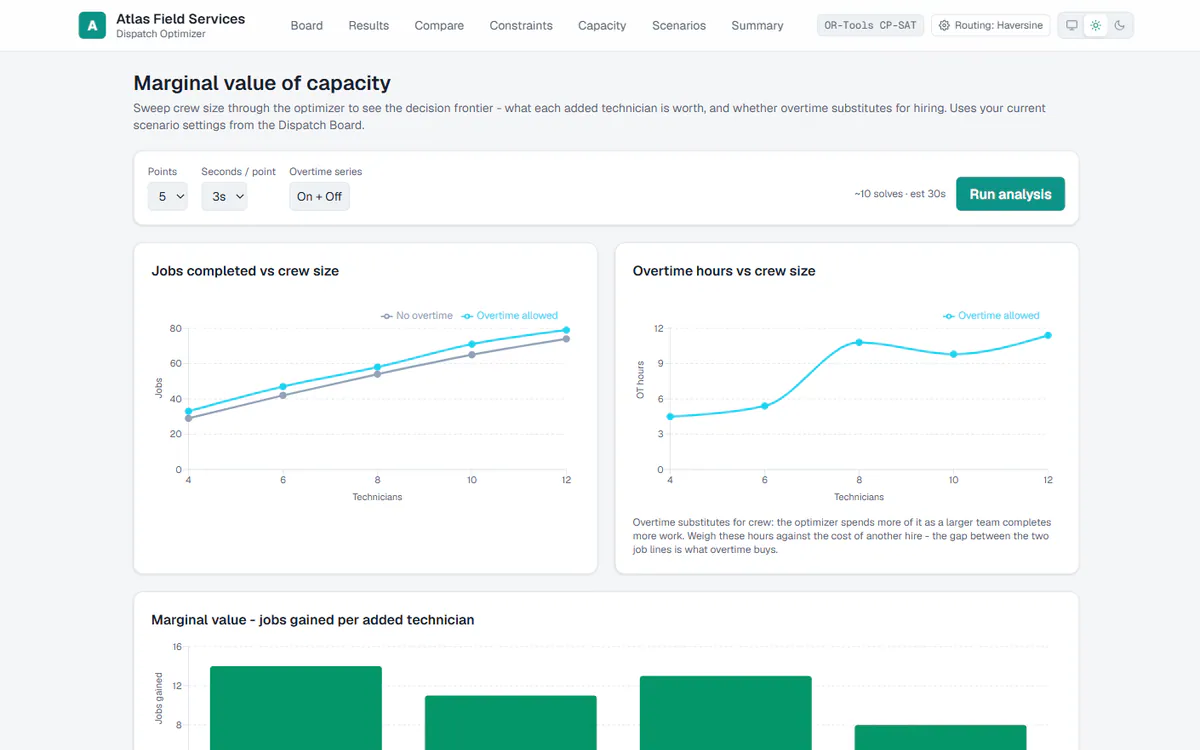Viewport: 1200px width, 750px height.
Task: Click the 'Overtime hours vs crew size' title
Action: (x=724, y=271)
